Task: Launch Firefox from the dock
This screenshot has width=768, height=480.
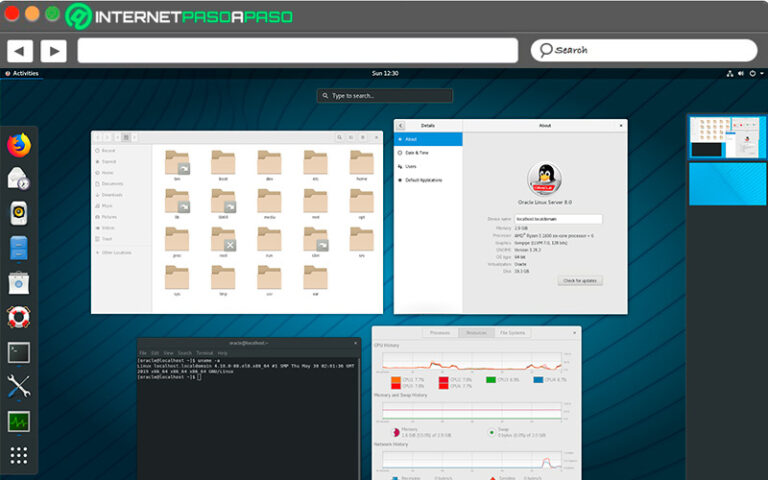Action: click(19, 145)
